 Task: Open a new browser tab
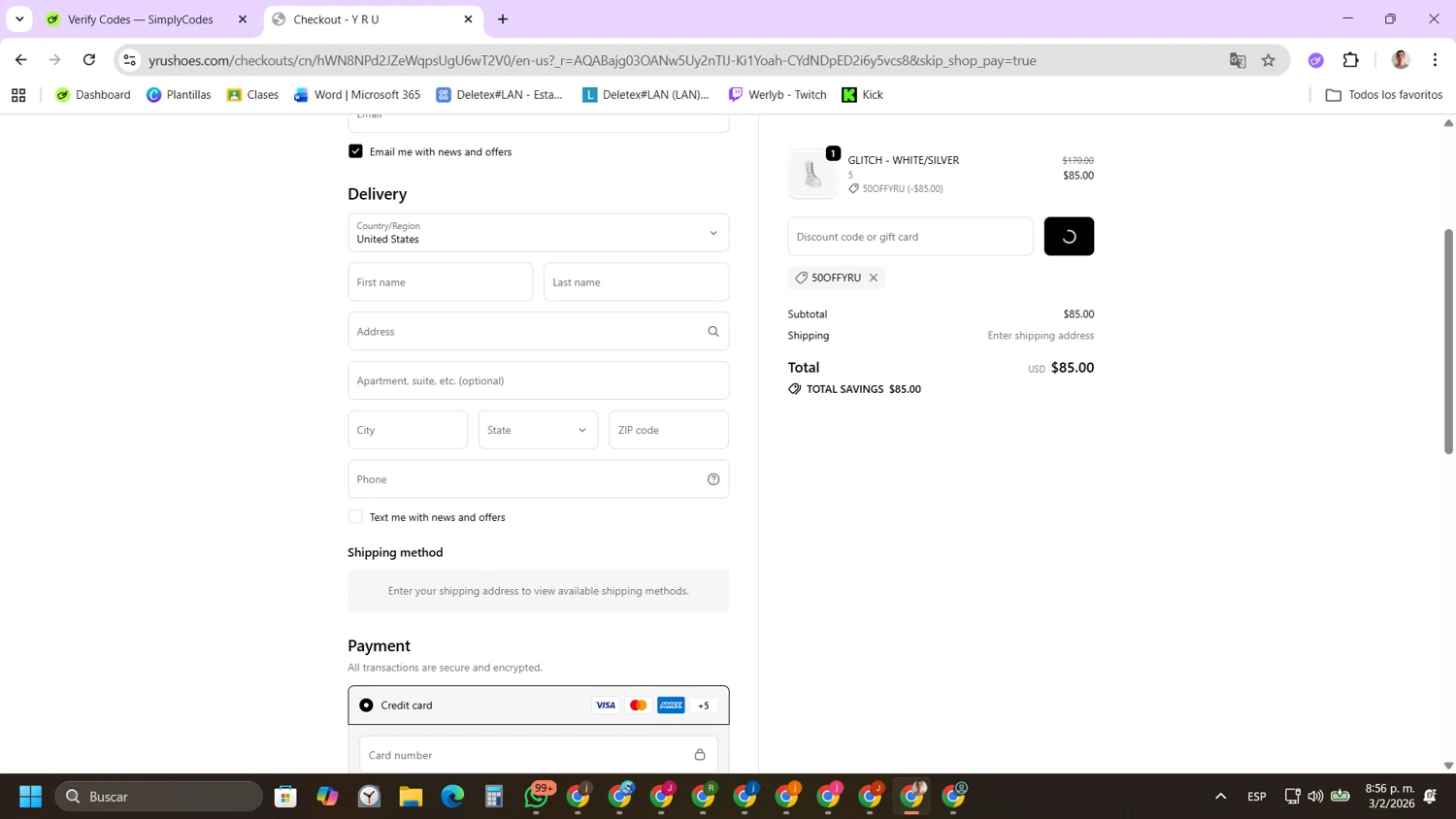(503, 19)
